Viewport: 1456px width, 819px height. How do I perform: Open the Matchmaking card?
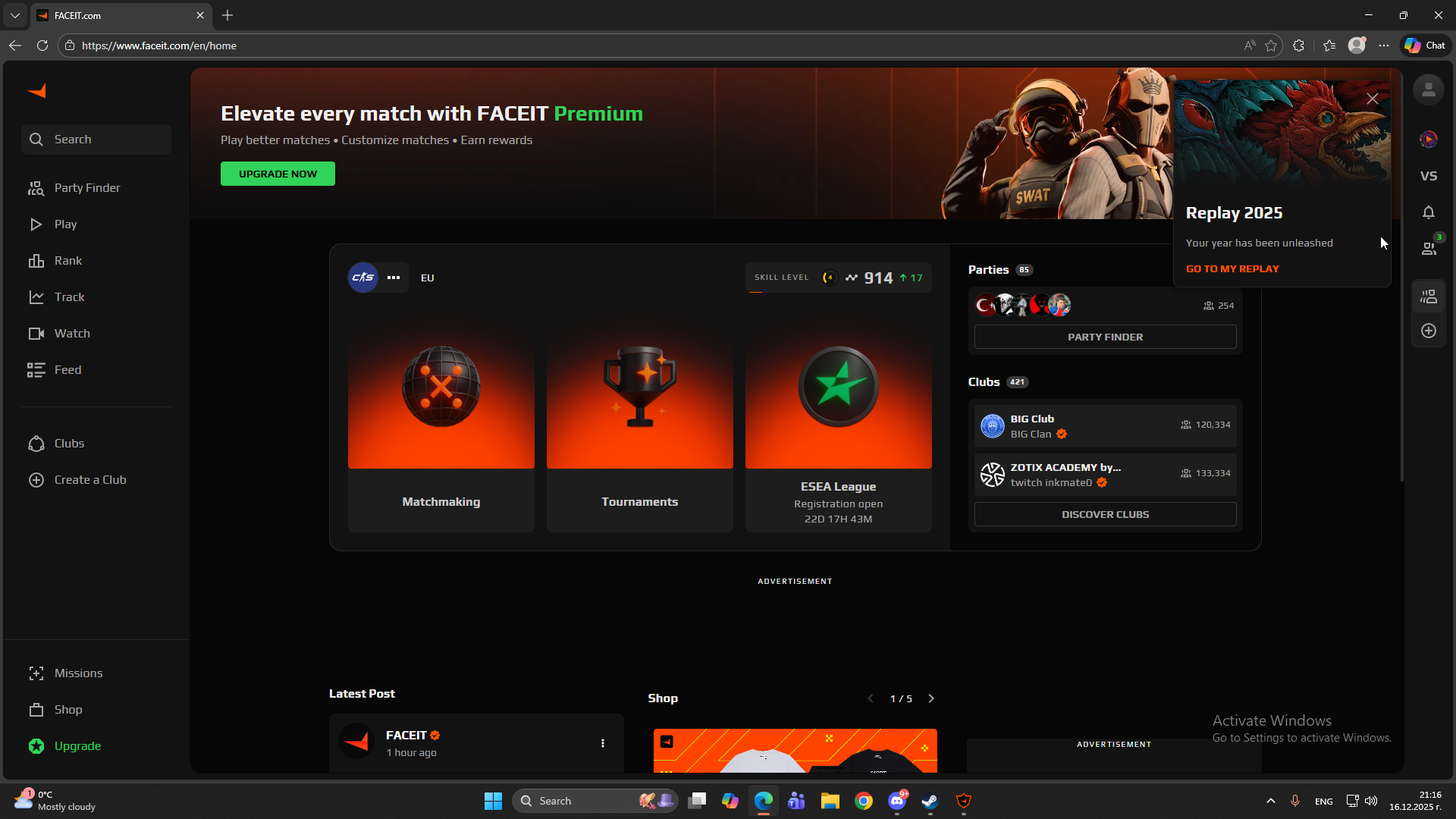441,424
